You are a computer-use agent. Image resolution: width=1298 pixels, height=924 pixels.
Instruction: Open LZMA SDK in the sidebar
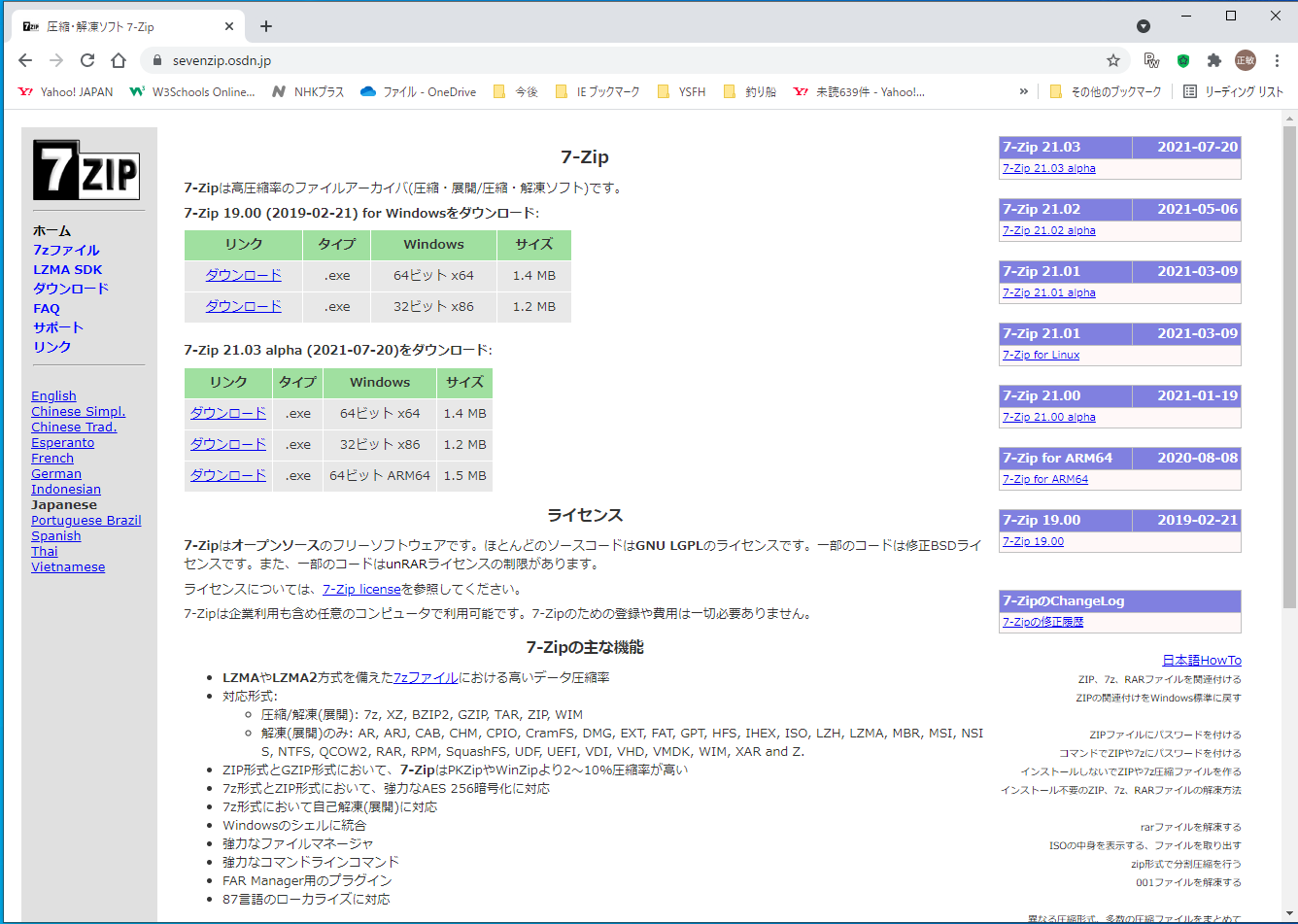coord(67,270)
